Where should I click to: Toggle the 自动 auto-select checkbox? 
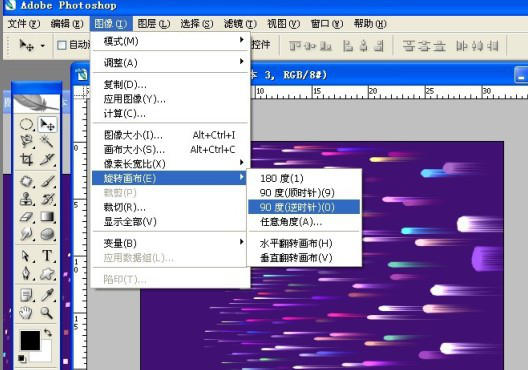point(62,45)
